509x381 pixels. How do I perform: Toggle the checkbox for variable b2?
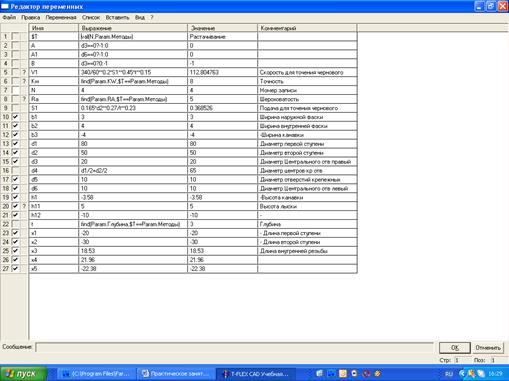coord(15,126)
